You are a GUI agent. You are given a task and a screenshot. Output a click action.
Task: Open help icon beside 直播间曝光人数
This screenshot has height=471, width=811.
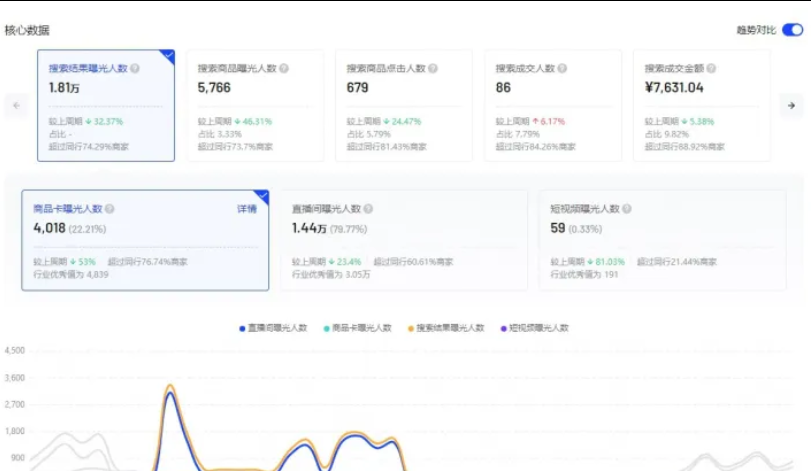click(368, 209)
